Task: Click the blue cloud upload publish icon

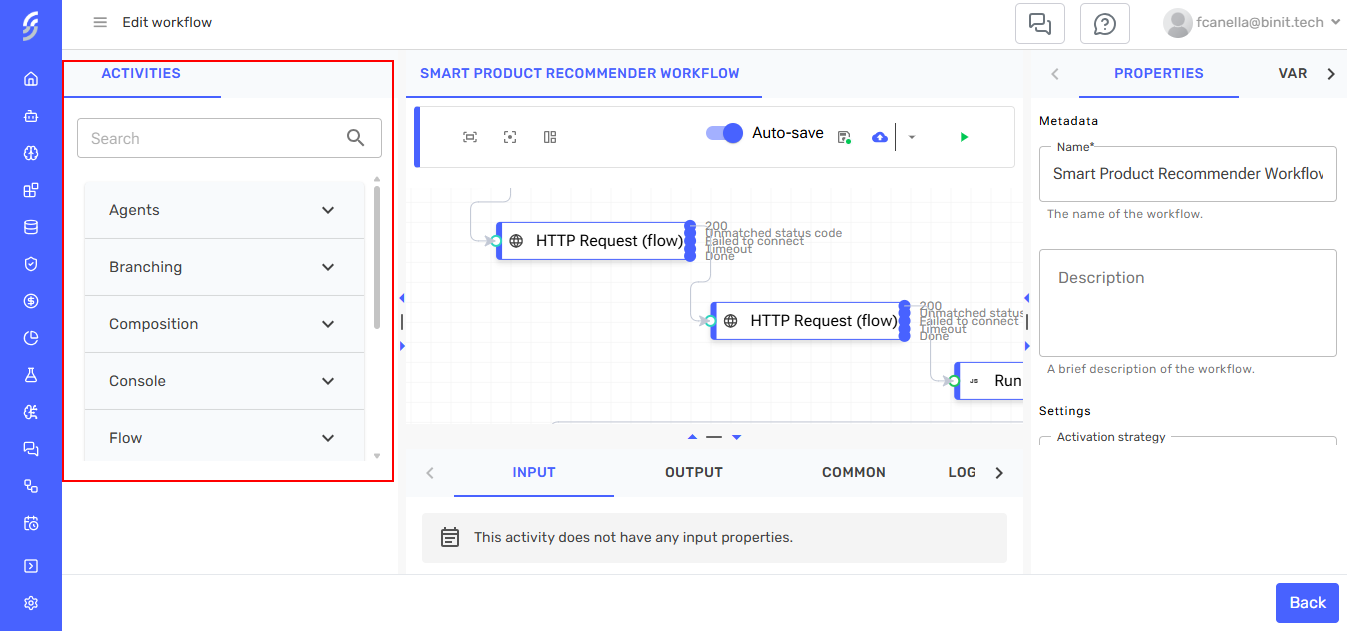Action: point(880,137)
